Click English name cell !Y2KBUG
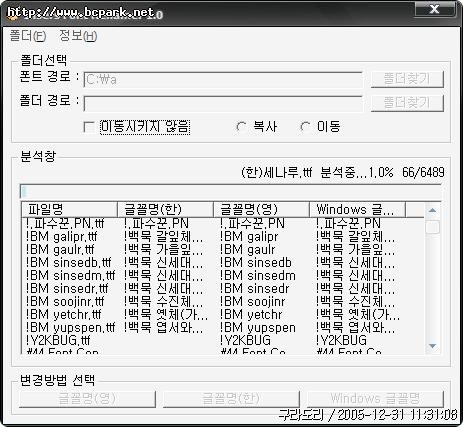This screenshot has height=427, width=463. (x=245, y=341)
